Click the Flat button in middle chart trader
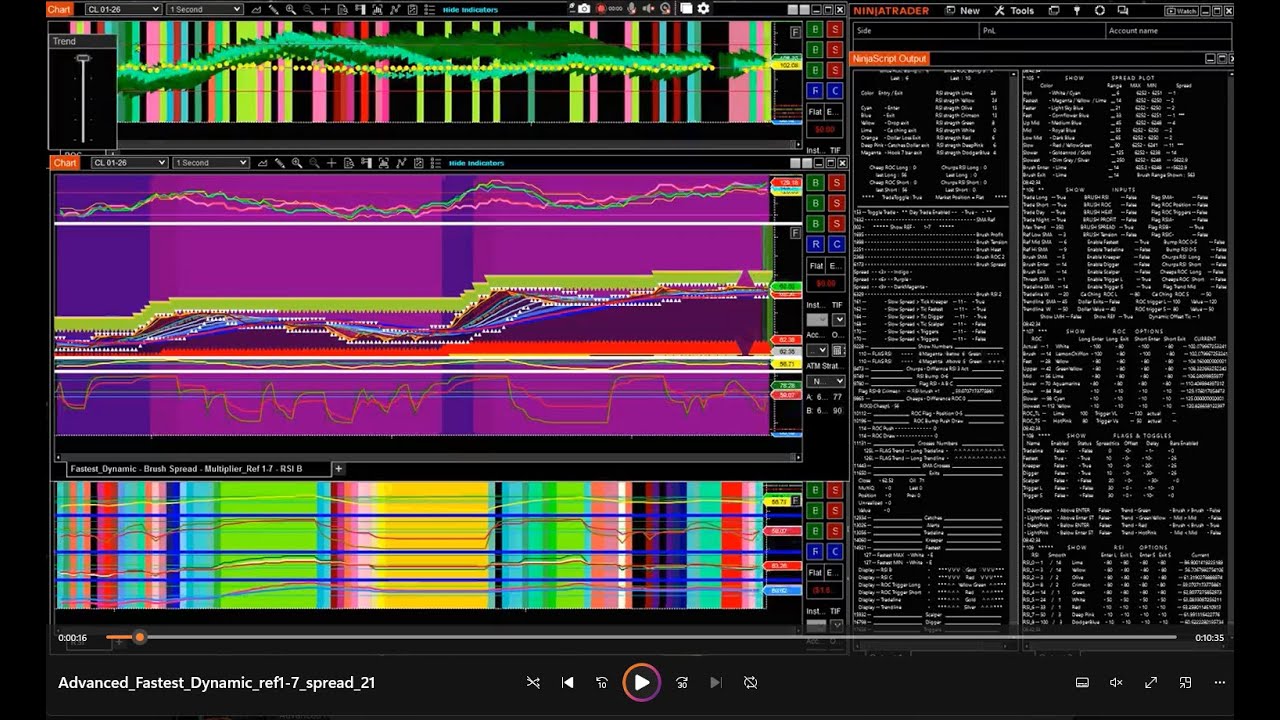The width and height of the screenshot is (1280, 720). (x=815, y=267)
